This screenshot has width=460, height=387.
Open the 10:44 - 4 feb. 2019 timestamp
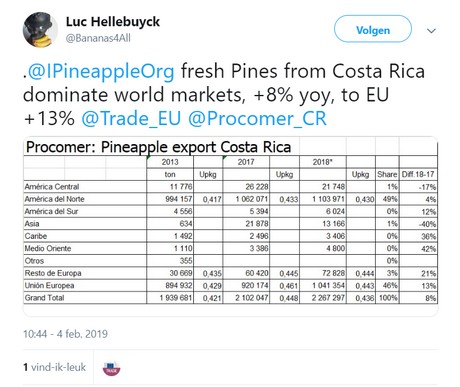(x=65, y=334)
